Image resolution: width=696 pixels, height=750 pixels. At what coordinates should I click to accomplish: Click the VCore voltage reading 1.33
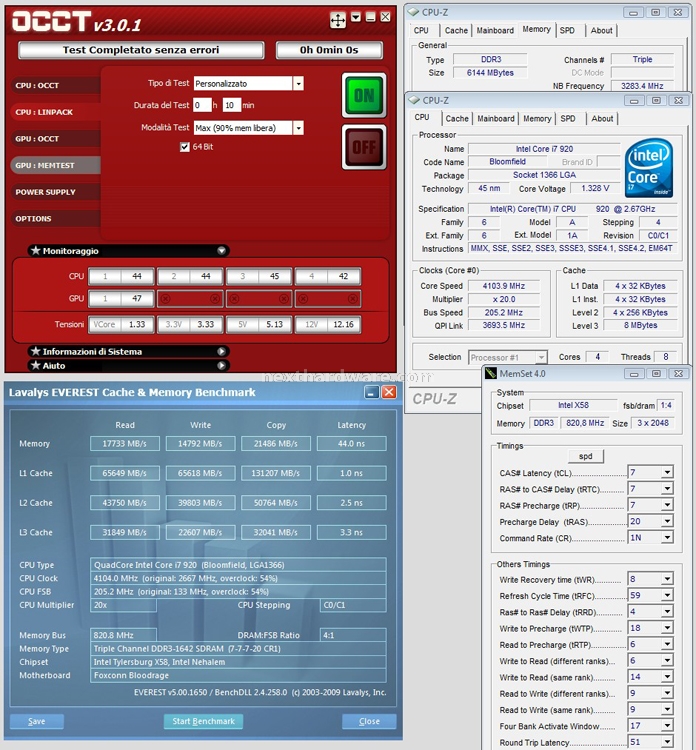pos(137,324)
